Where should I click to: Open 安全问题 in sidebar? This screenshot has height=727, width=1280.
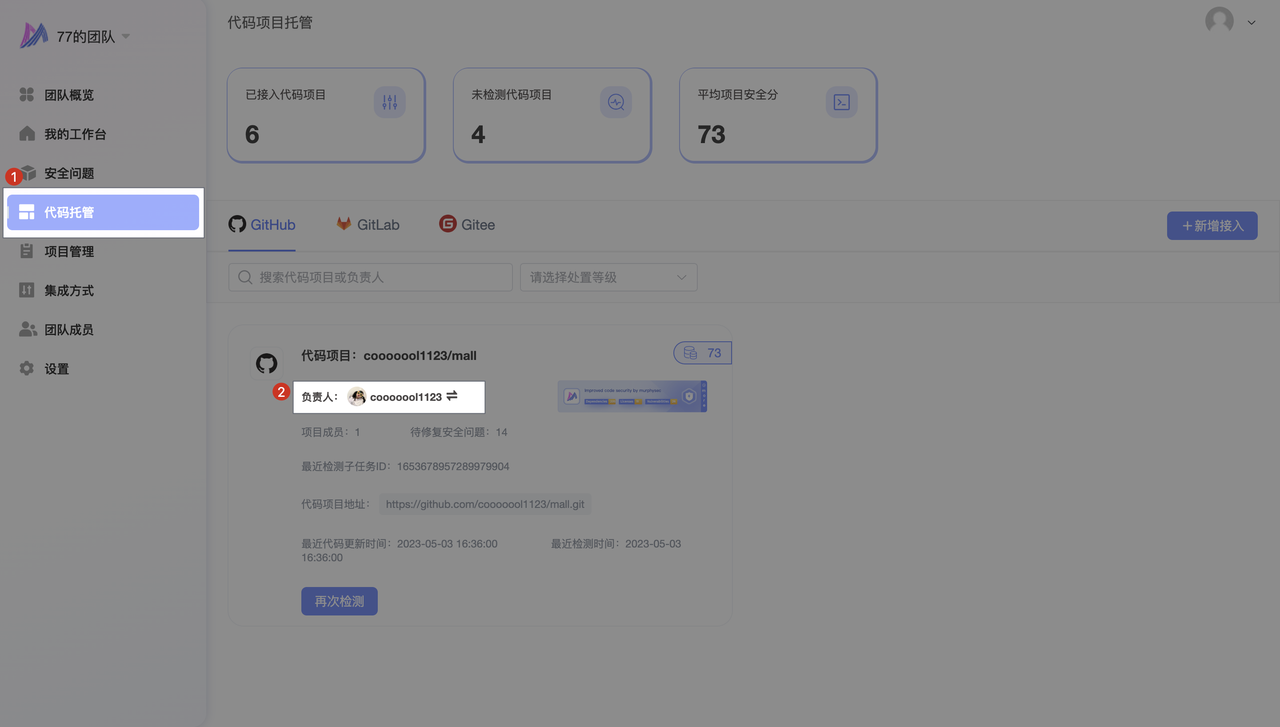(69, 173)
